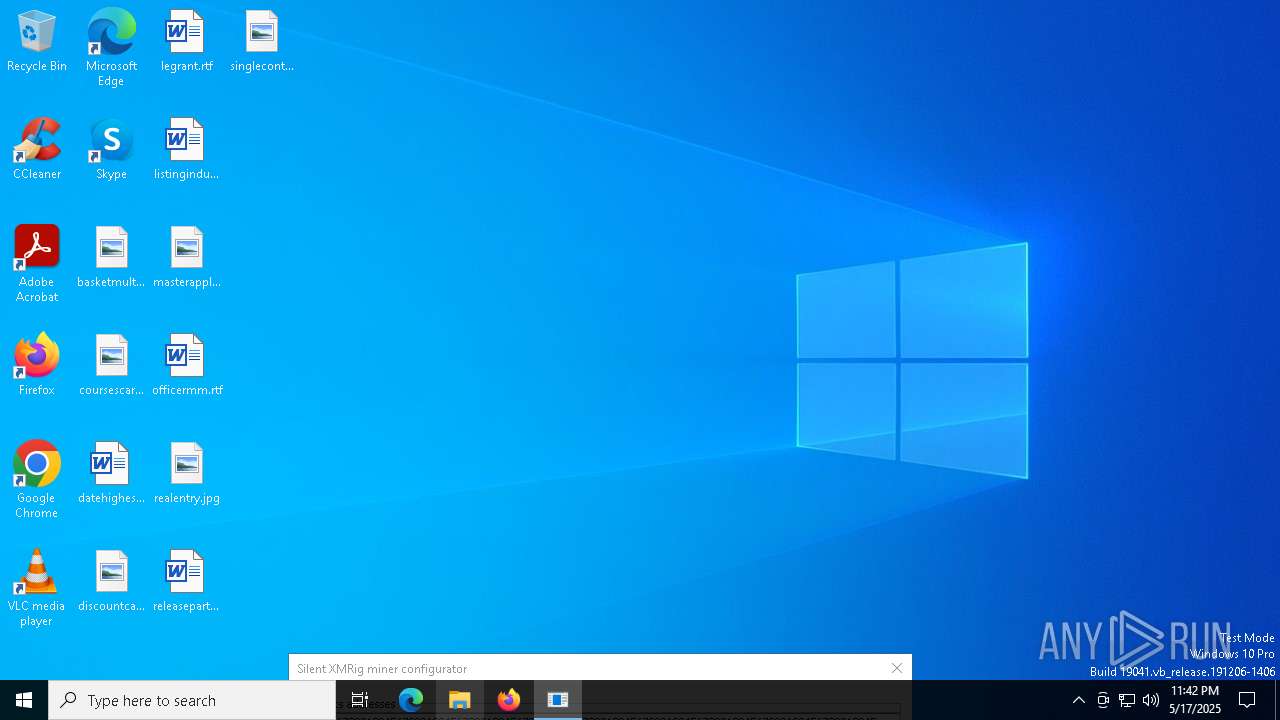Open the network status tray icon
This screenshot has width=1280, height=720.
1127,700
